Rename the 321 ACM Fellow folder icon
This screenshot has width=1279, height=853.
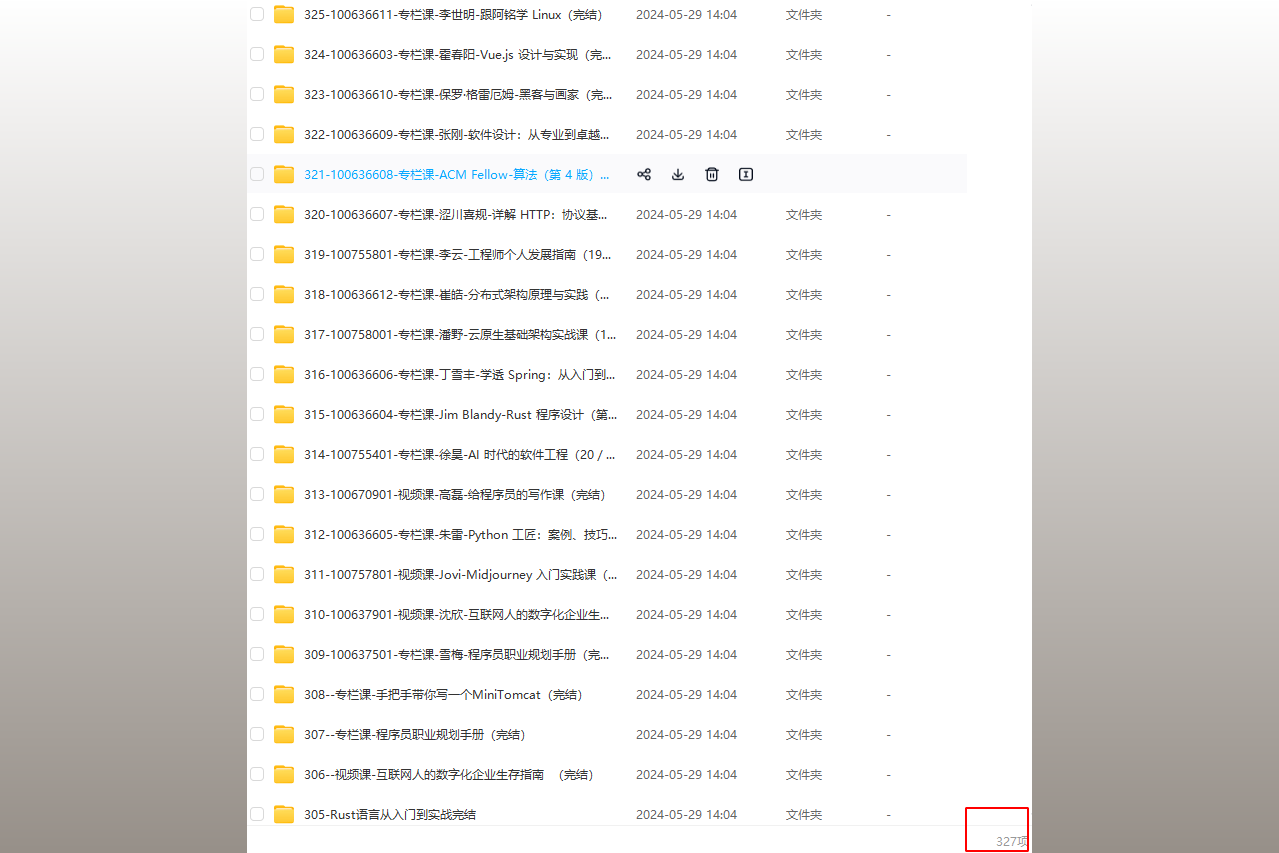pos(746,174)
